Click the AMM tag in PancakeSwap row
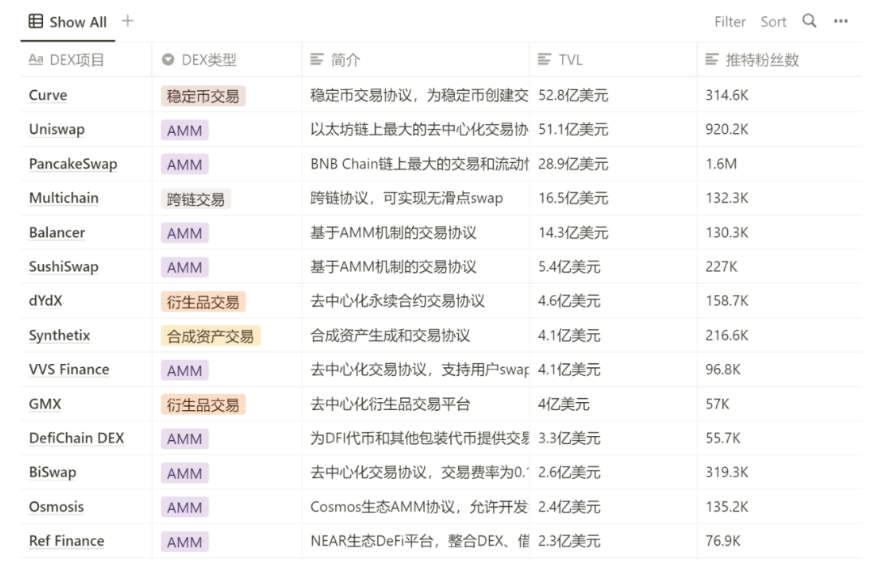Screen dimensions: 874x562 184,164
